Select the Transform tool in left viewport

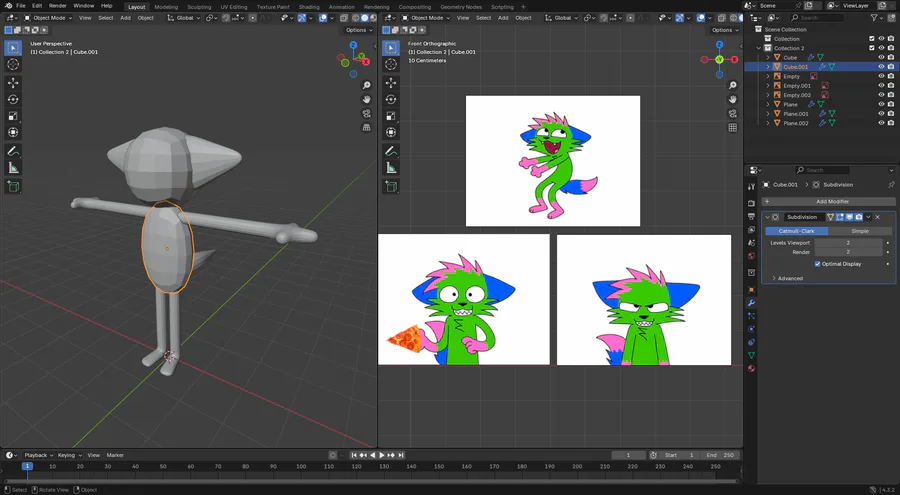pyautogui.click(x=13, y=133)
